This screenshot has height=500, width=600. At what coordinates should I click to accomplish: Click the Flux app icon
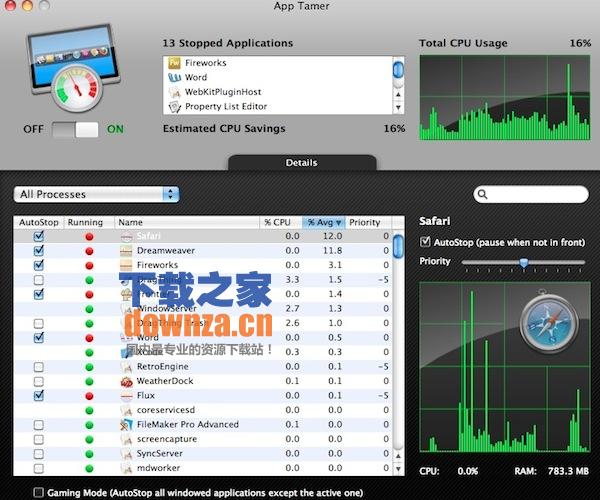[126, 396]
